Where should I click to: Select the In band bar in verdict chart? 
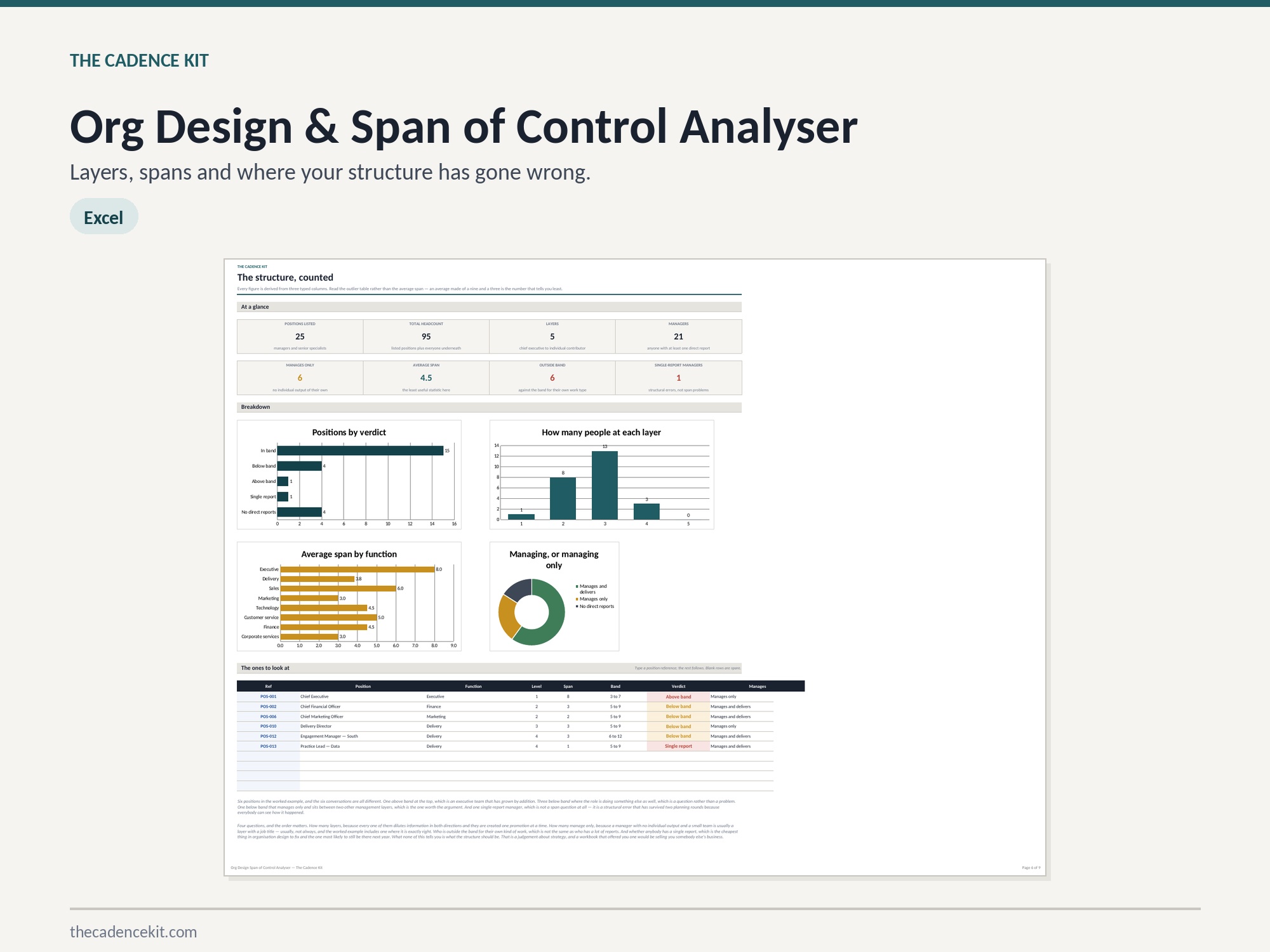[360, 451]
